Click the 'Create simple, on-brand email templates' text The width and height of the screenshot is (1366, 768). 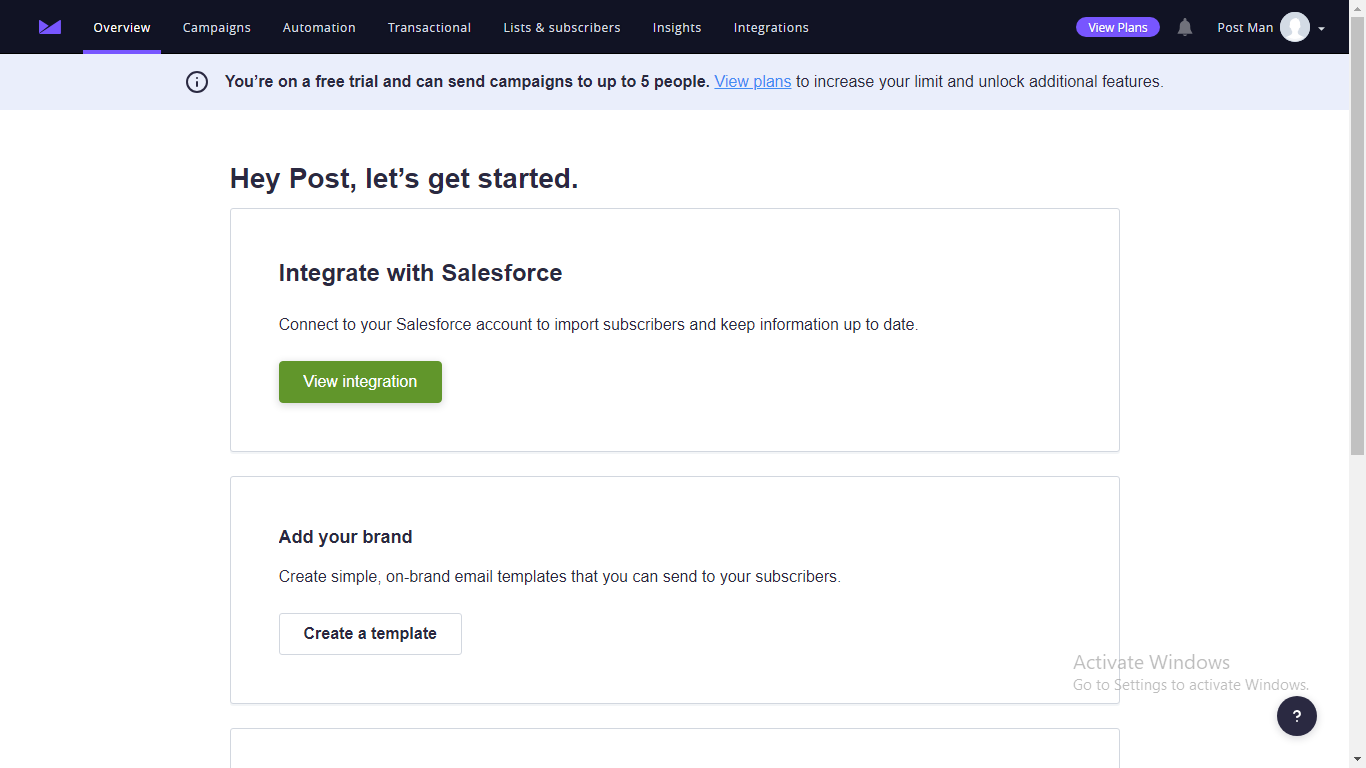(x=559, y=577)
